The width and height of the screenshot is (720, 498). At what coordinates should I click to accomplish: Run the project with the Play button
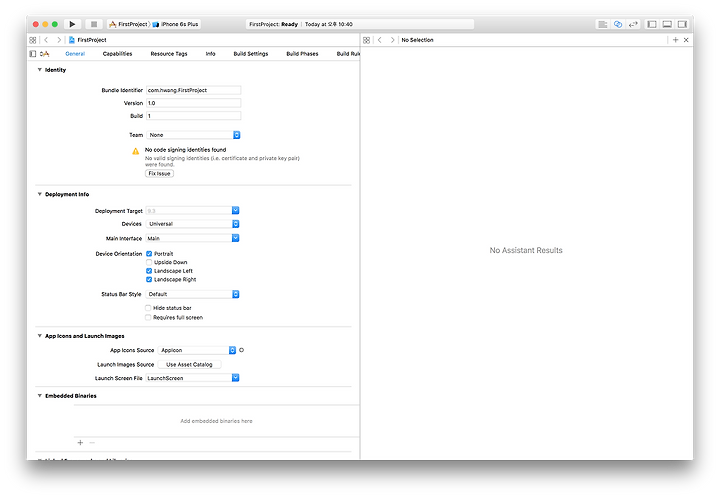point(72,24)
